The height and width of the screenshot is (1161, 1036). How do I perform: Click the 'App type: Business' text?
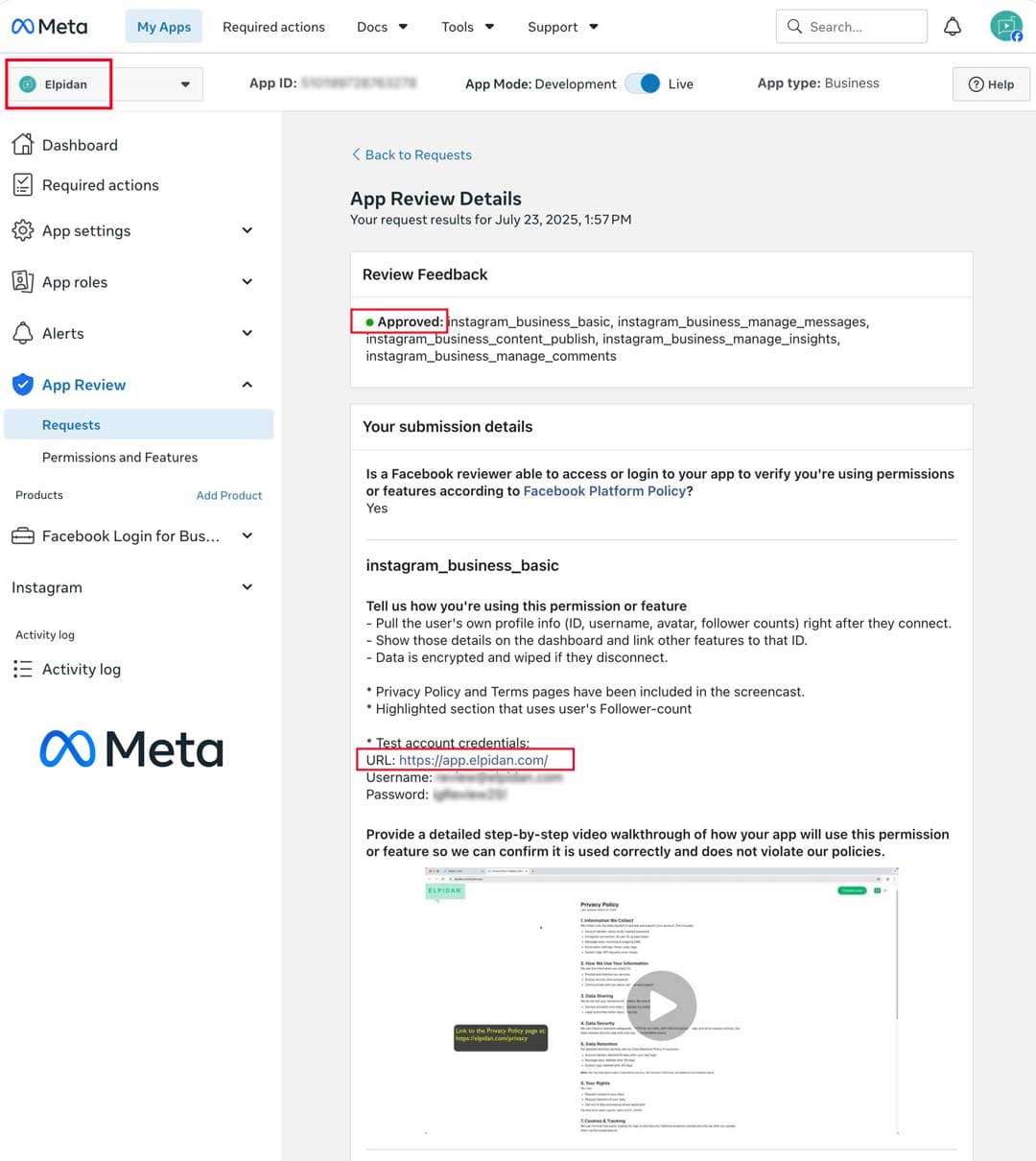click(x=818, y=83)
